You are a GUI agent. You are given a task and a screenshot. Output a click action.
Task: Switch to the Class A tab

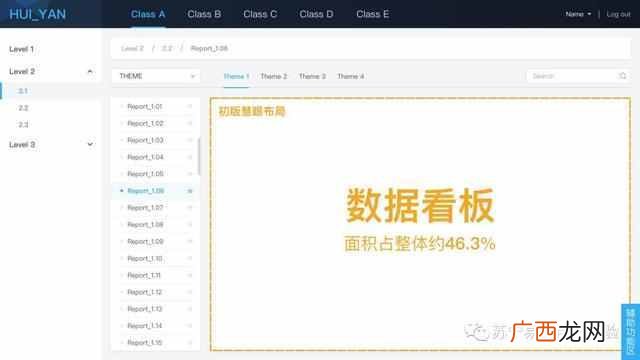148,14
